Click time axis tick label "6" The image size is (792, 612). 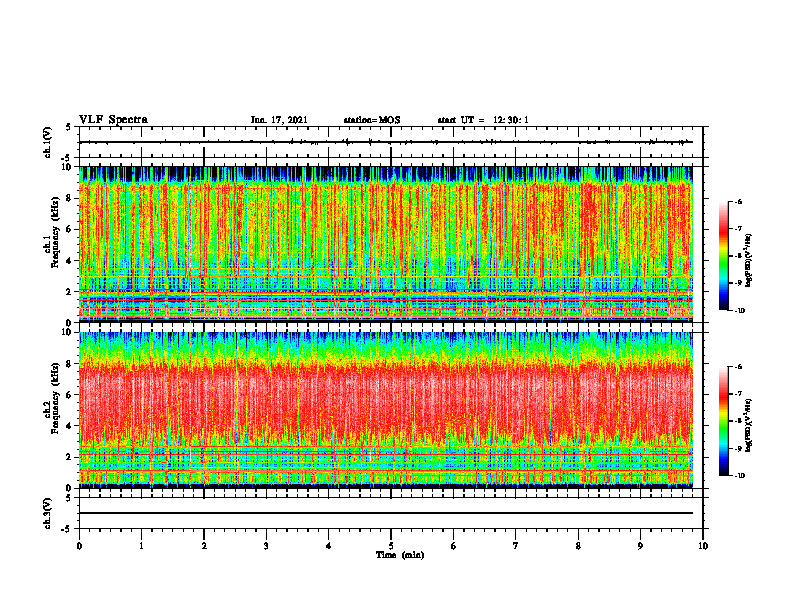pyautogui.click(x=454, y=546)
